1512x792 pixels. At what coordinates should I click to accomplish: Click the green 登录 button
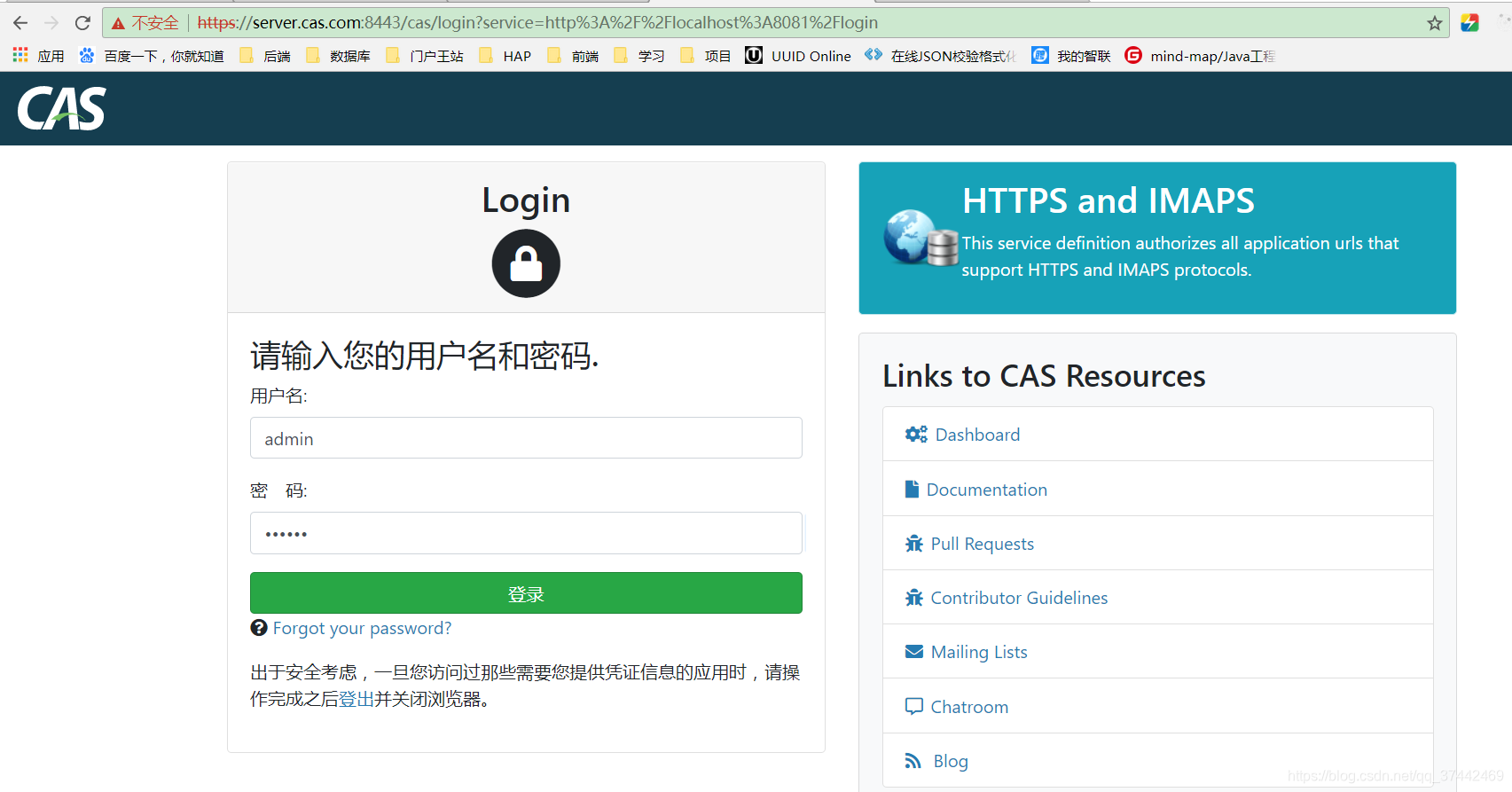pos(526,593)
